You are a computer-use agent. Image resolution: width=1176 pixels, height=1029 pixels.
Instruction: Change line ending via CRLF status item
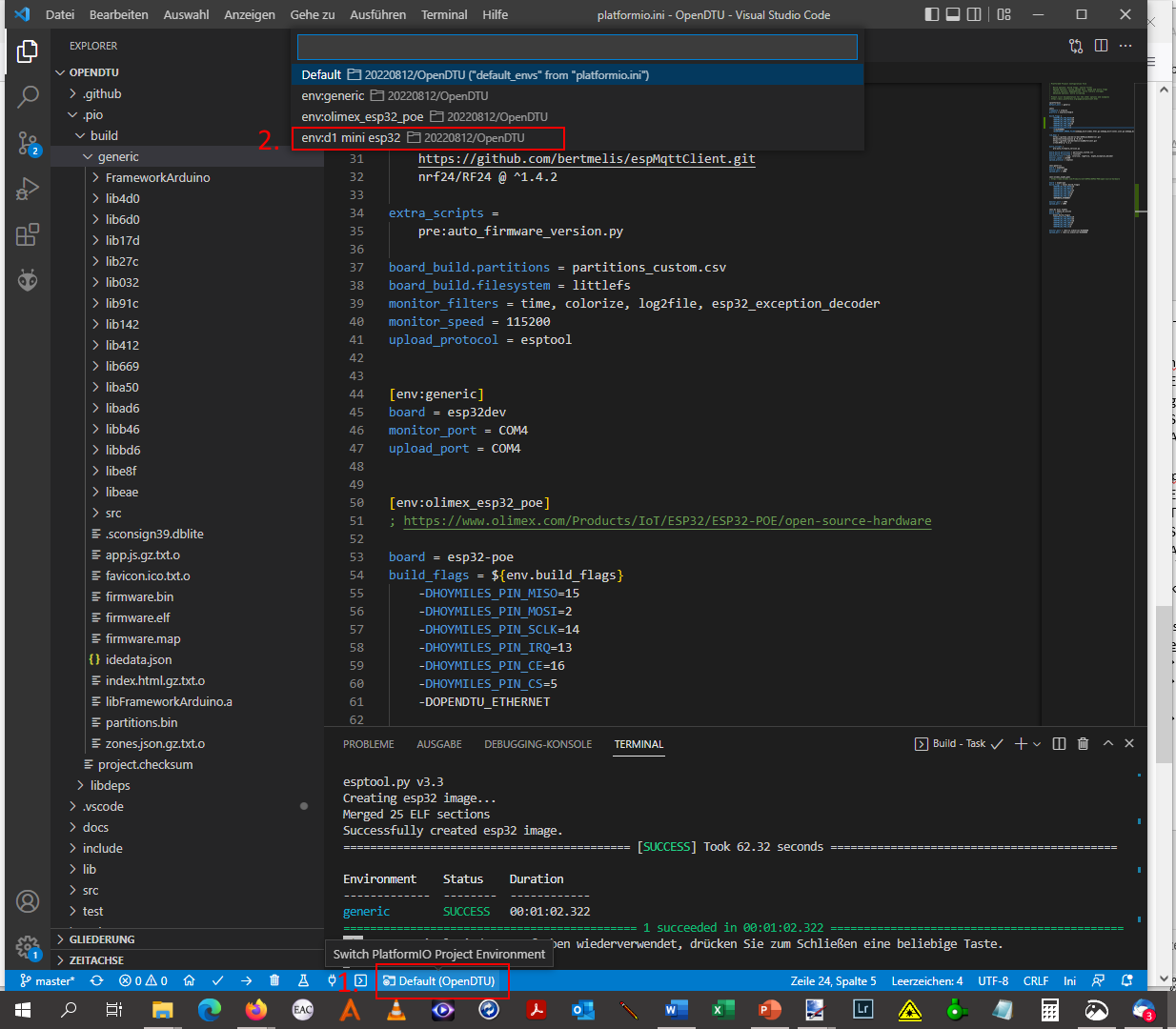(1036, 980)
